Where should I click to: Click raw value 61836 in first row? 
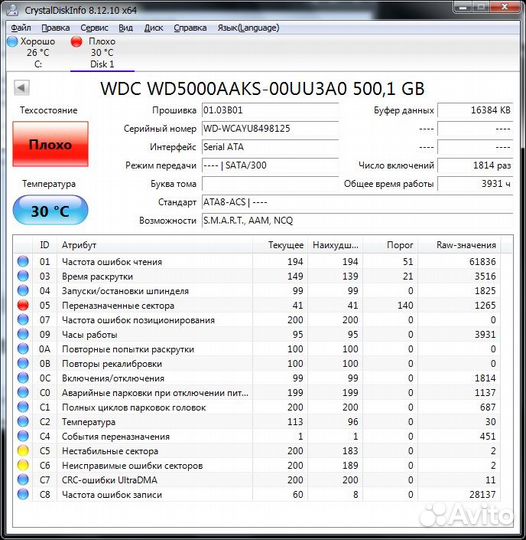point(482,262)
